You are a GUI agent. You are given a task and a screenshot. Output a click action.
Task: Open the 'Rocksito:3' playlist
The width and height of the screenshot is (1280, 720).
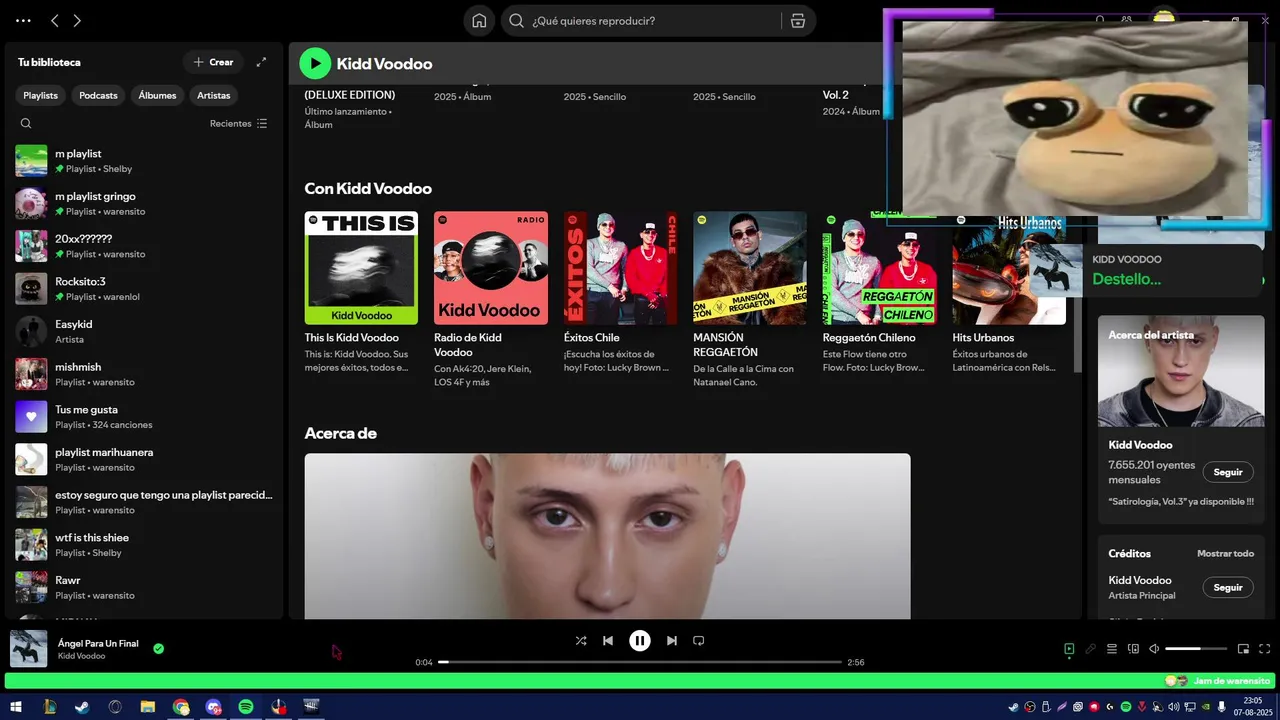144,289
